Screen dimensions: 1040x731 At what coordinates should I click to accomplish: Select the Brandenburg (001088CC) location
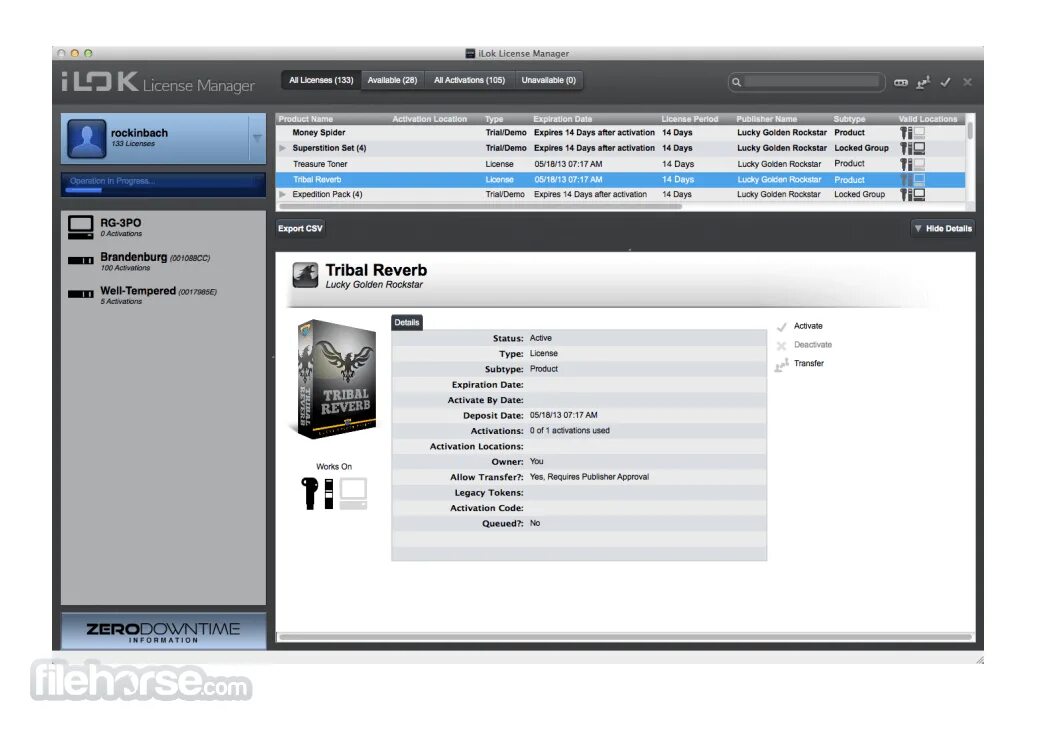pyautogui.click(x=163, y=261)
